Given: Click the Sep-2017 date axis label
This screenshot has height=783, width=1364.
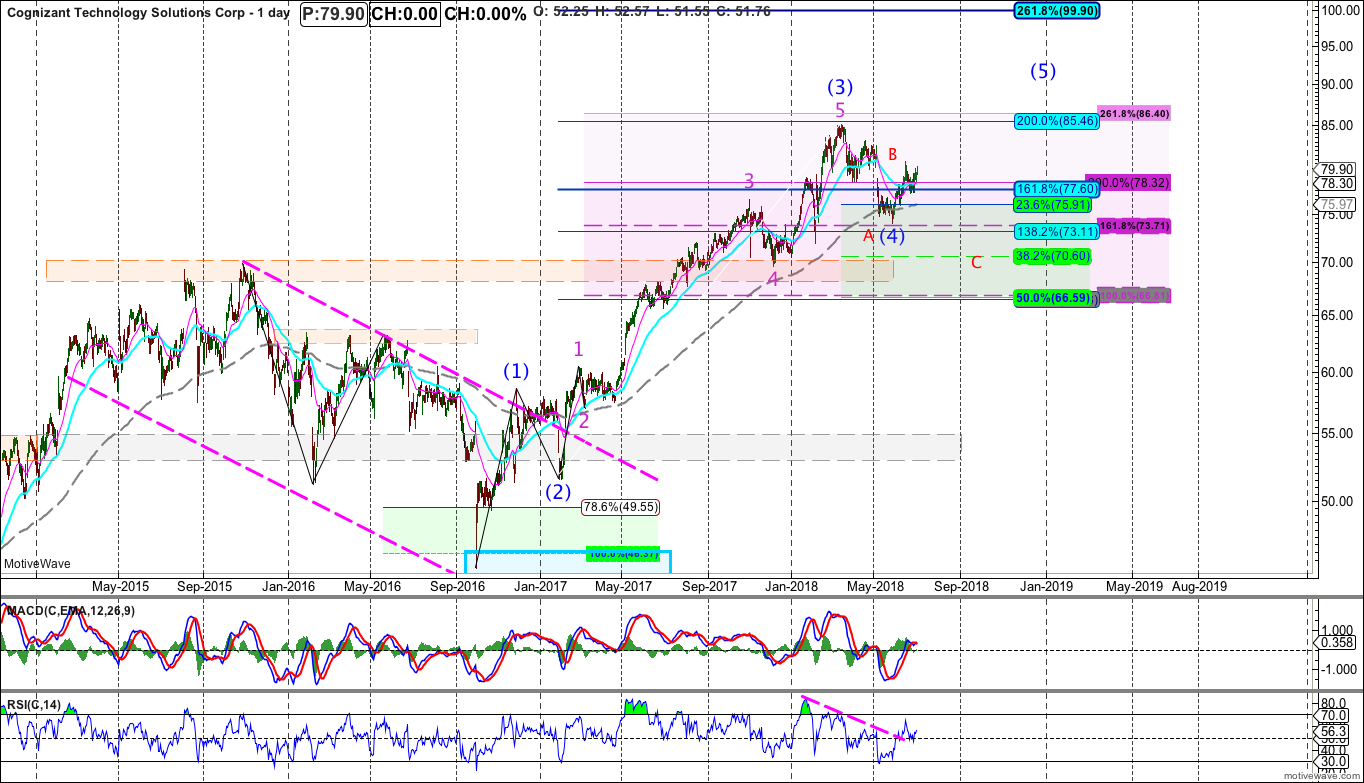Looking at the screenshot, I should point(709,586).
